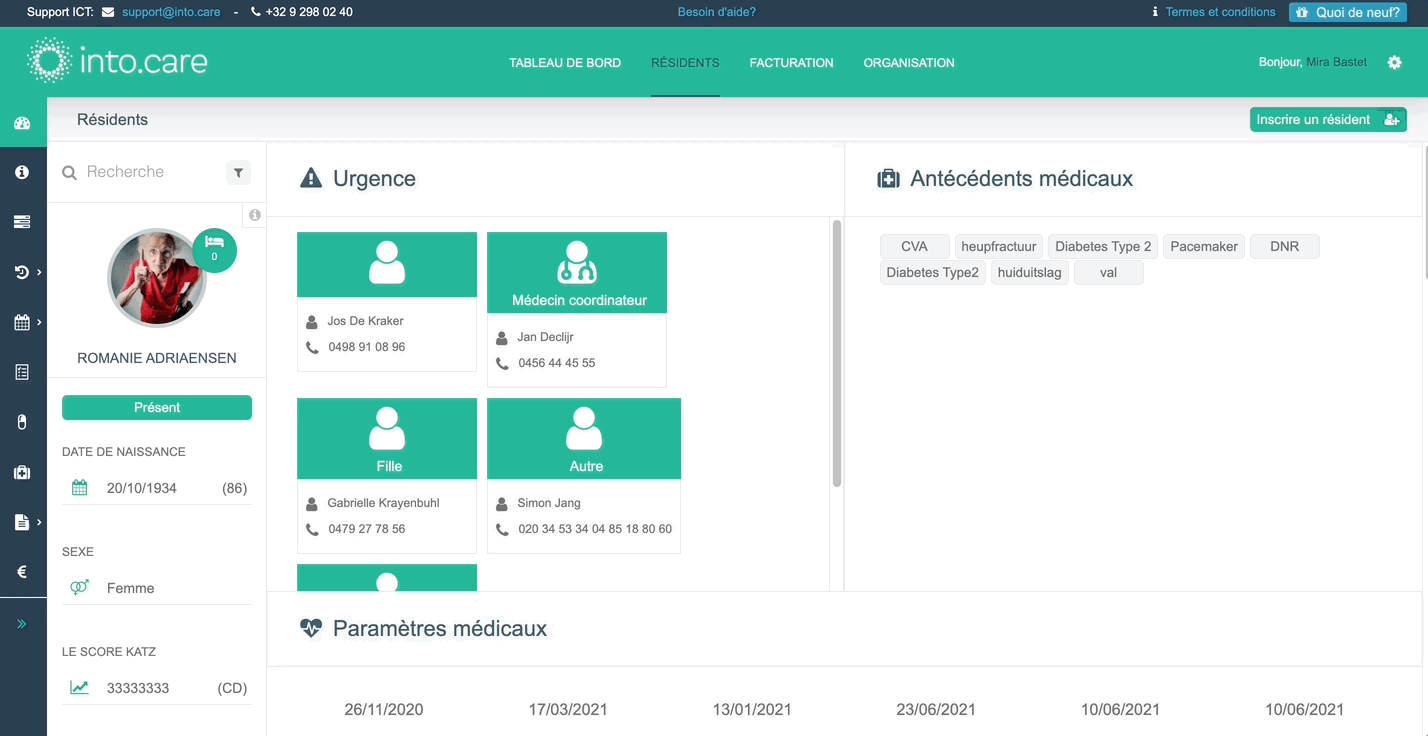Click the gender symbol icon

coord(80,588)
